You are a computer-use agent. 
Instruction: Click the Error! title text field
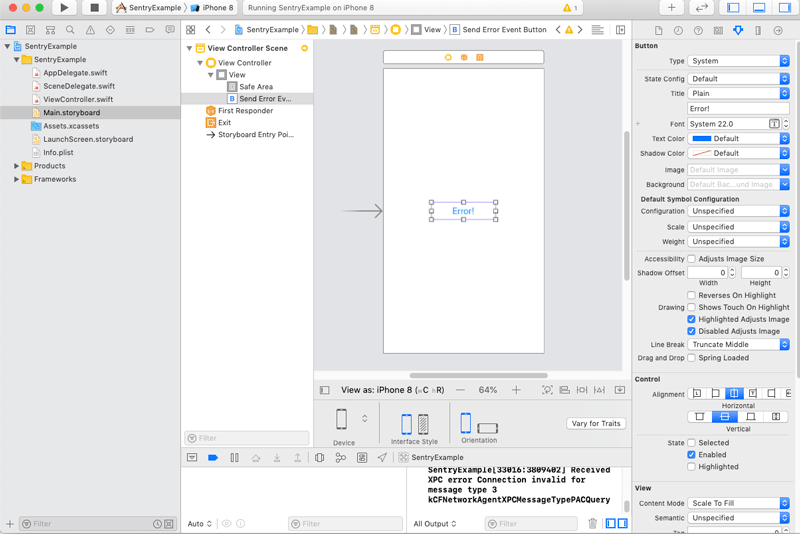(x=738, y=109)
